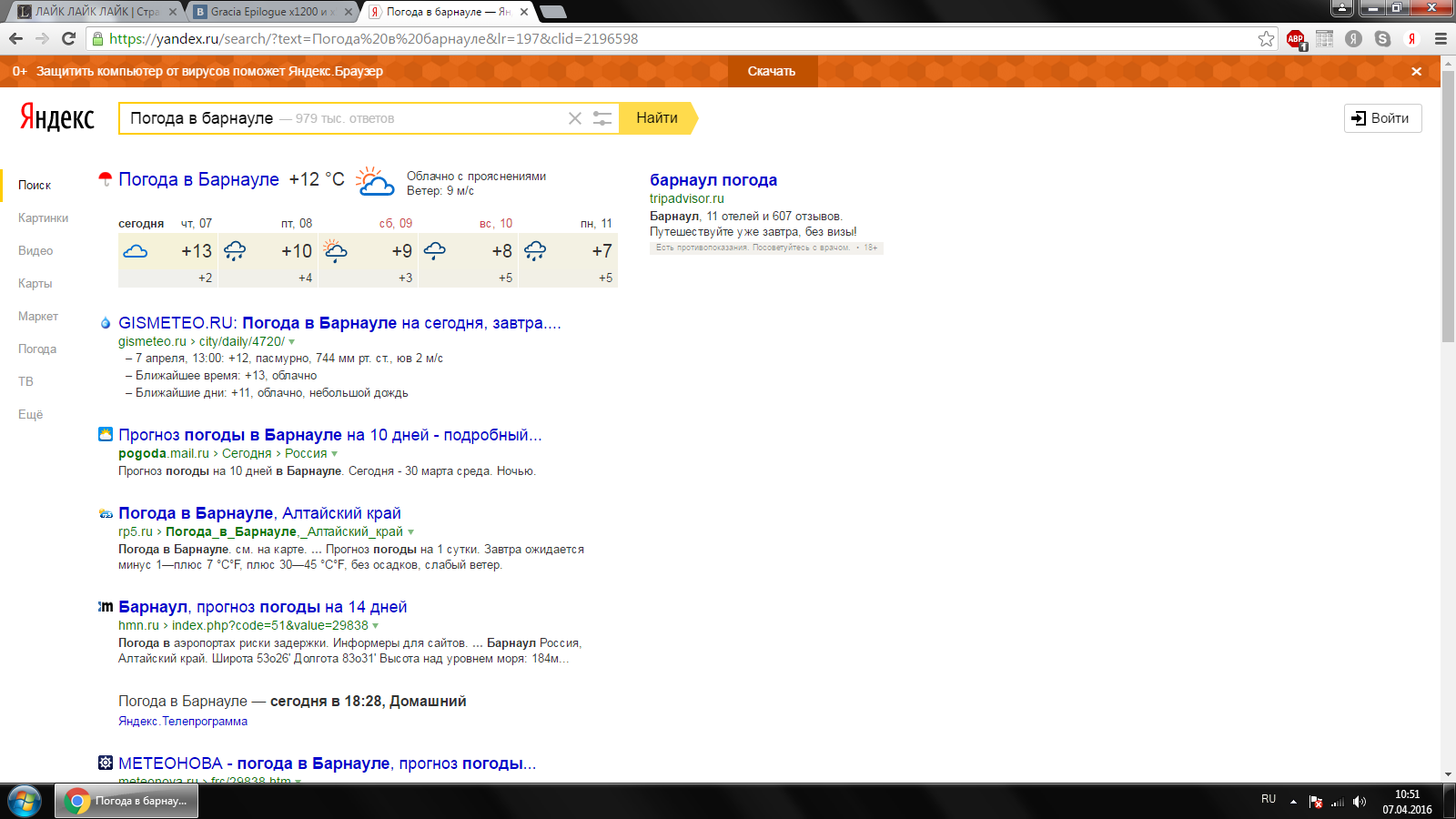This screenshot has width=1456, height=819.
Task: Close the active Погода в Барнауле tab
Action: click(x=524, y=12)
